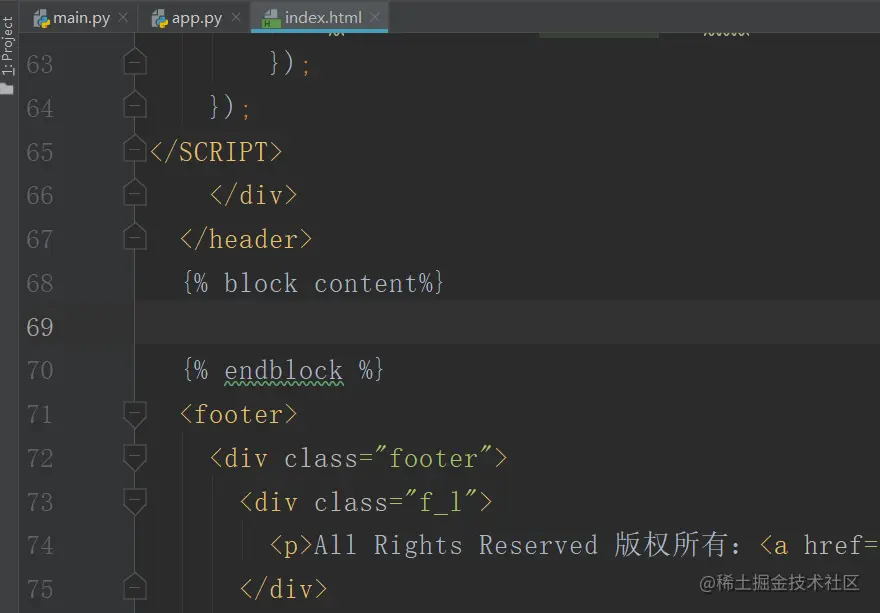
Task: Collapse fold marker at </div> line 66
Action: (135, 193)
